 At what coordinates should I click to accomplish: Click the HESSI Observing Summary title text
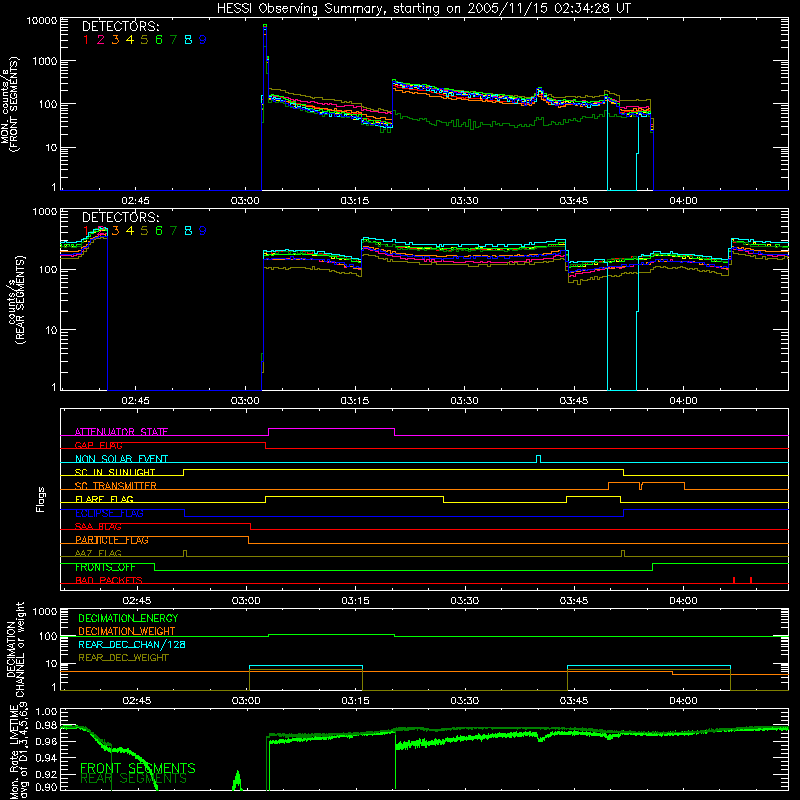pos(424,9)
